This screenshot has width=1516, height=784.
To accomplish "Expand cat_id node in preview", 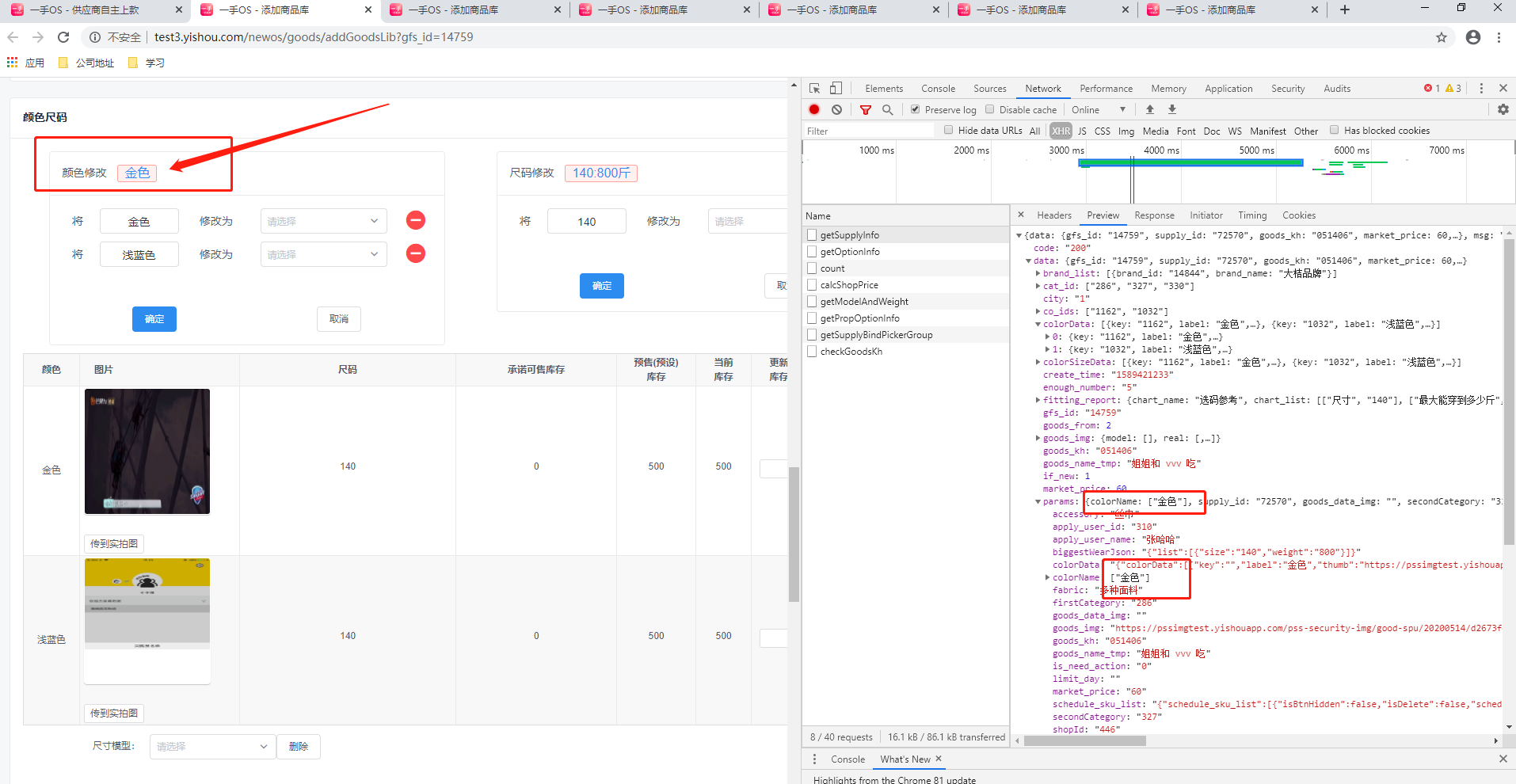I will click(1038, 286).
